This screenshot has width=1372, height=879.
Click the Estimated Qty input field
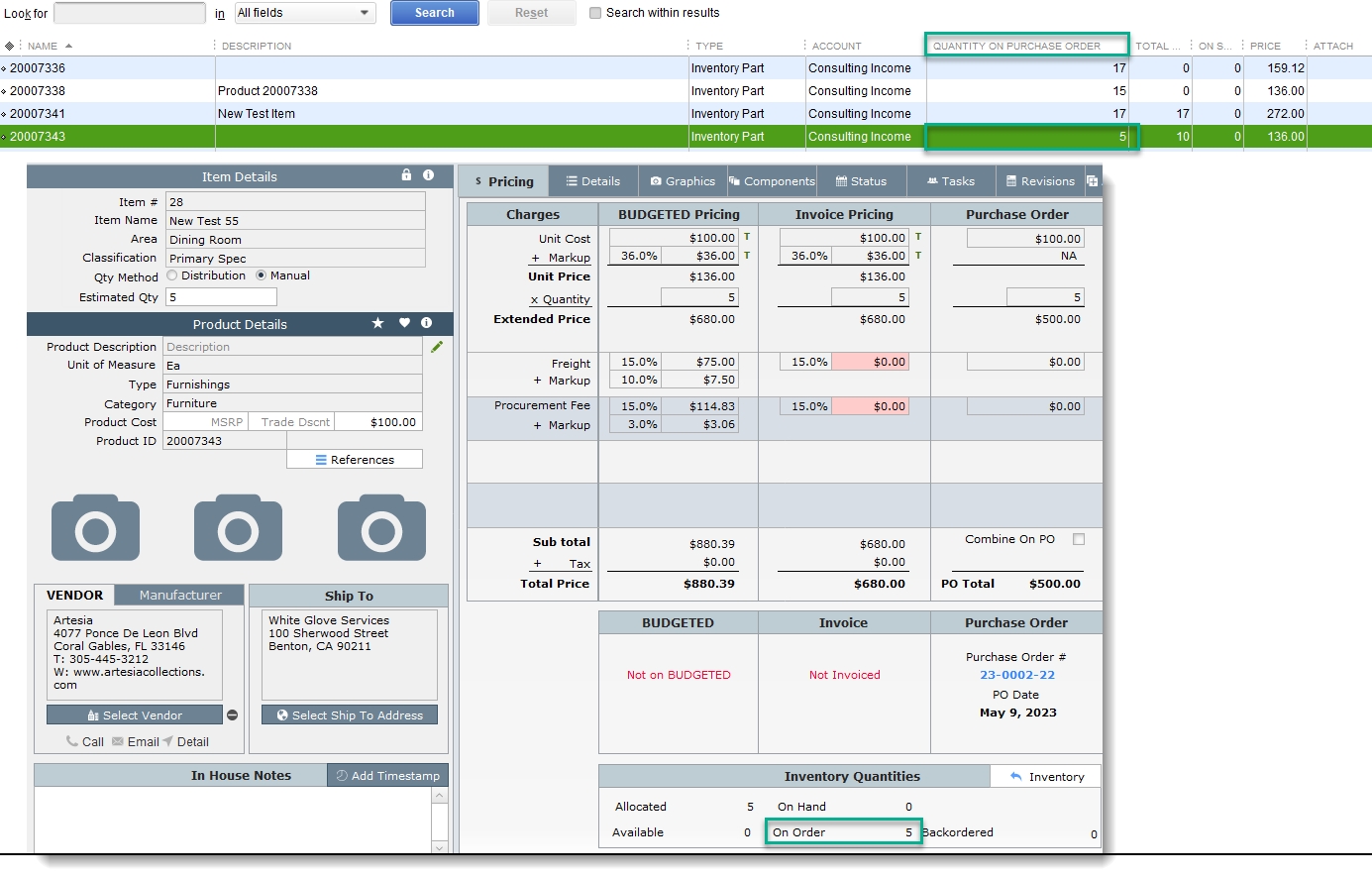221,296
